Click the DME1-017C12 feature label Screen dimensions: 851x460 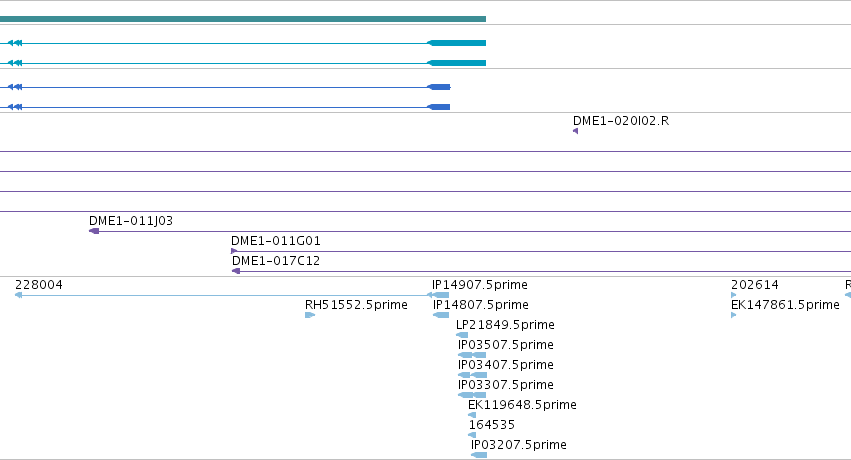pyautogui.click(x=276, y=261)
